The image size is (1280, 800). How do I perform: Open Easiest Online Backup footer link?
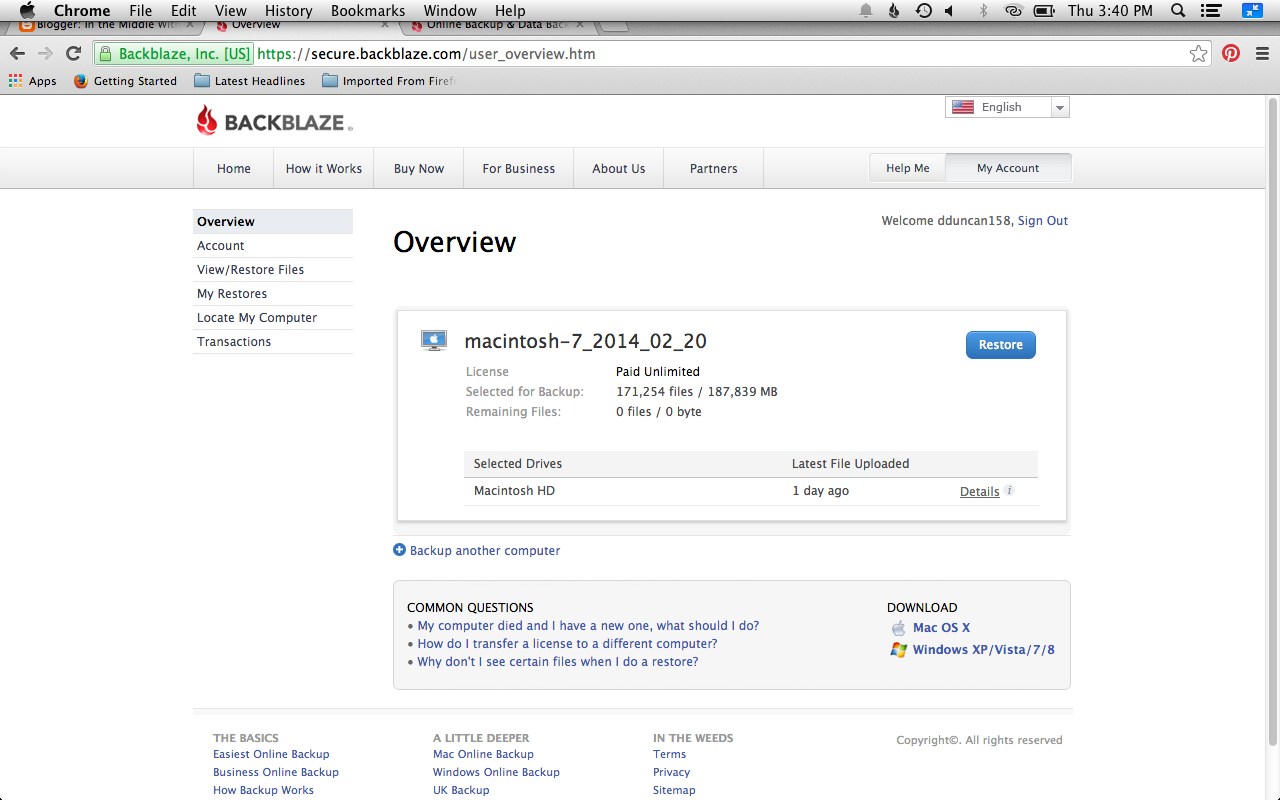[x=271, y=755]
